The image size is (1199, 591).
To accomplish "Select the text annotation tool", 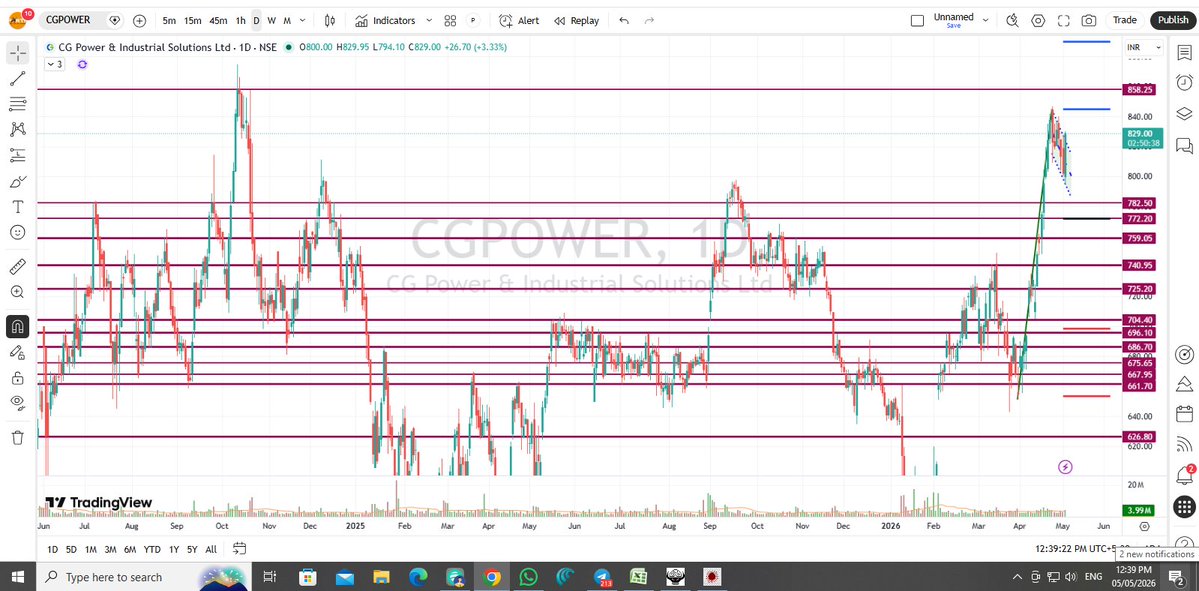I will point(18,206).
